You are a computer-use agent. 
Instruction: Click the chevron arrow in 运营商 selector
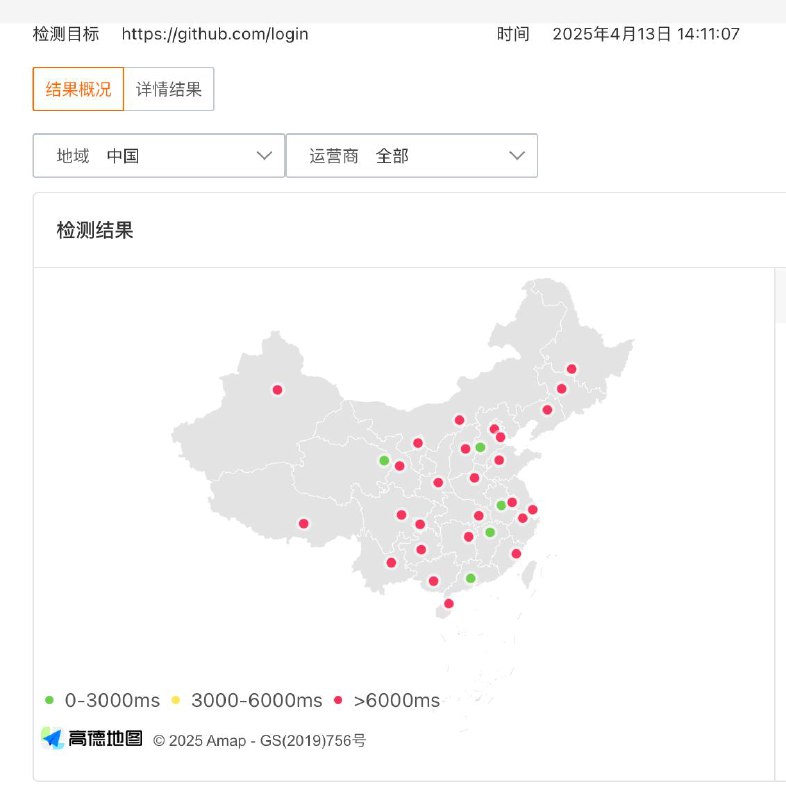[x=517, y=156]
